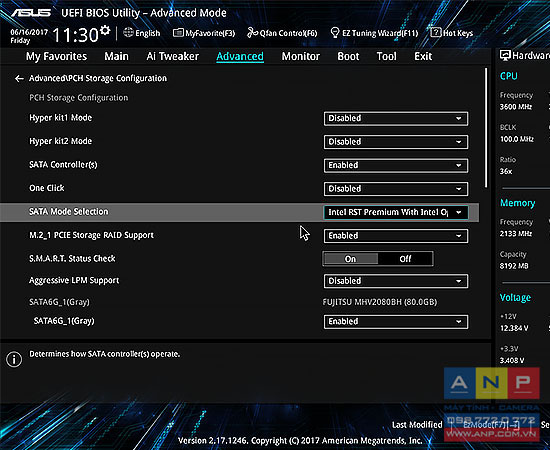Screen dimensions: 550x450
Task: Go to the Exit tab
Action: click(x=423, y=56)
